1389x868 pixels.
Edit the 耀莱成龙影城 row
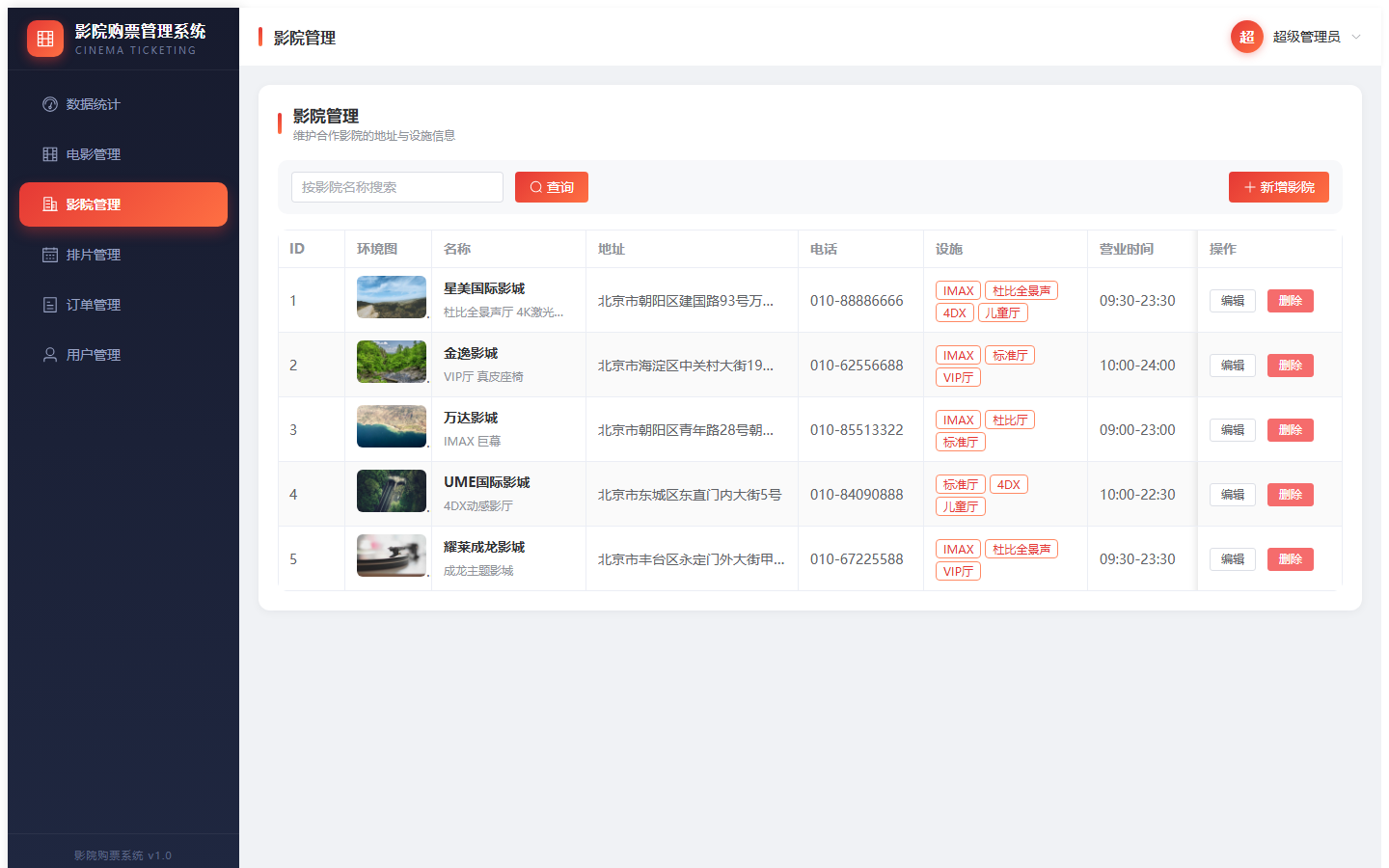[1233, 559]
